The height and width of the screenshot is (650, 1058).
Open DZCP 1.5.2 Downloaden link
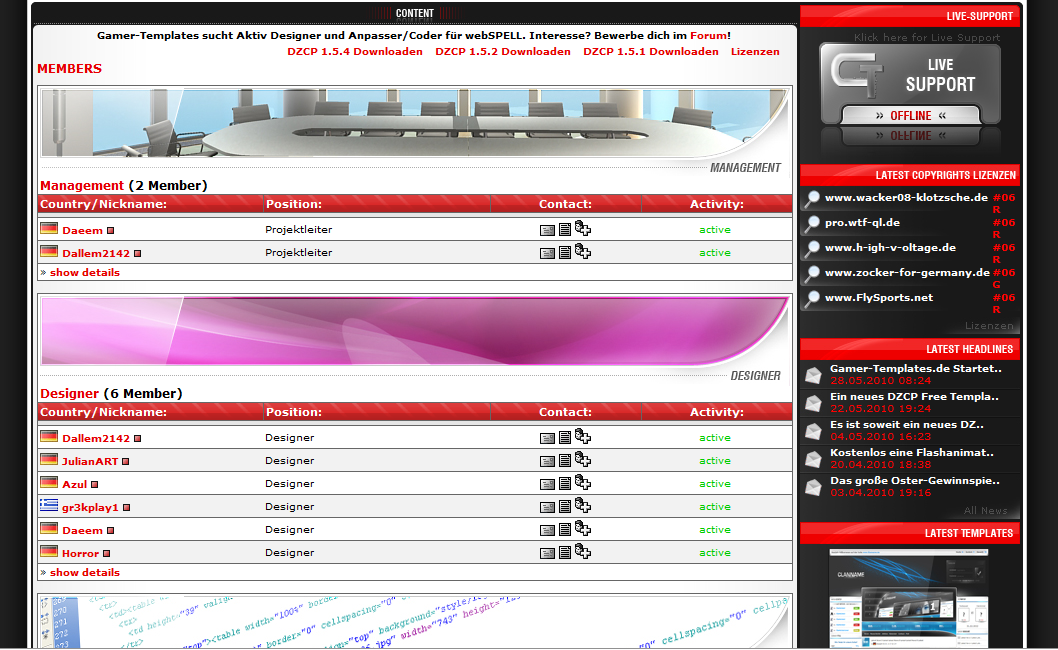503,51
